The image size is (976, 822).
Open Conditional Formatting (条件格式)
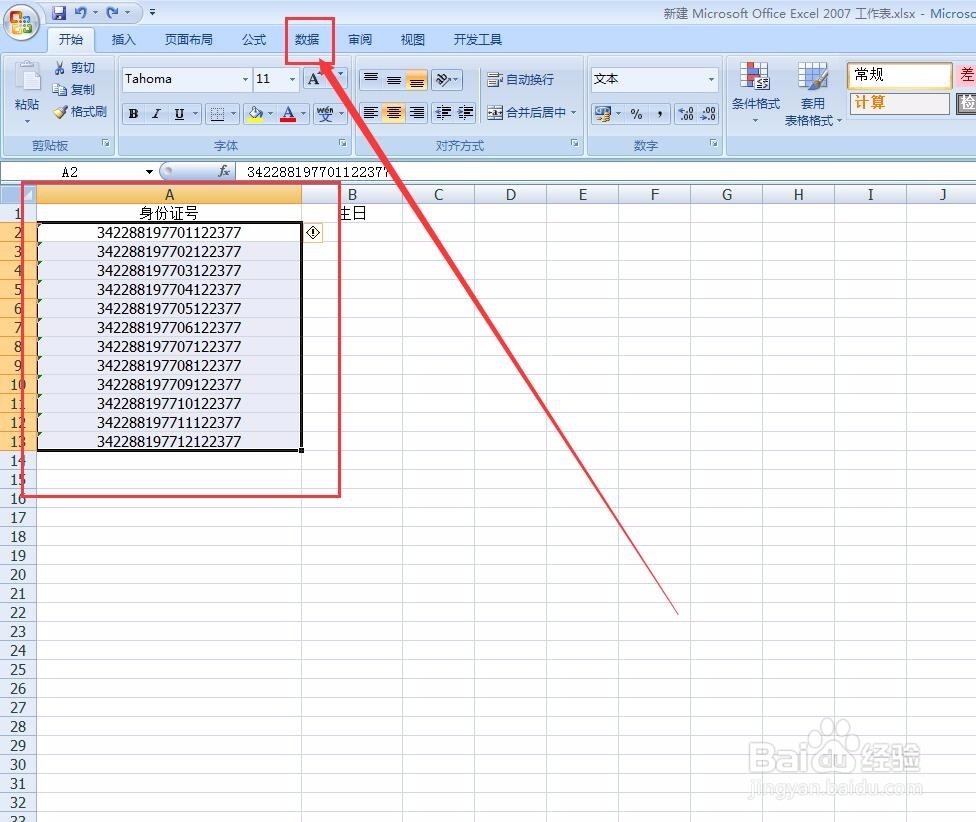[755, 91]
